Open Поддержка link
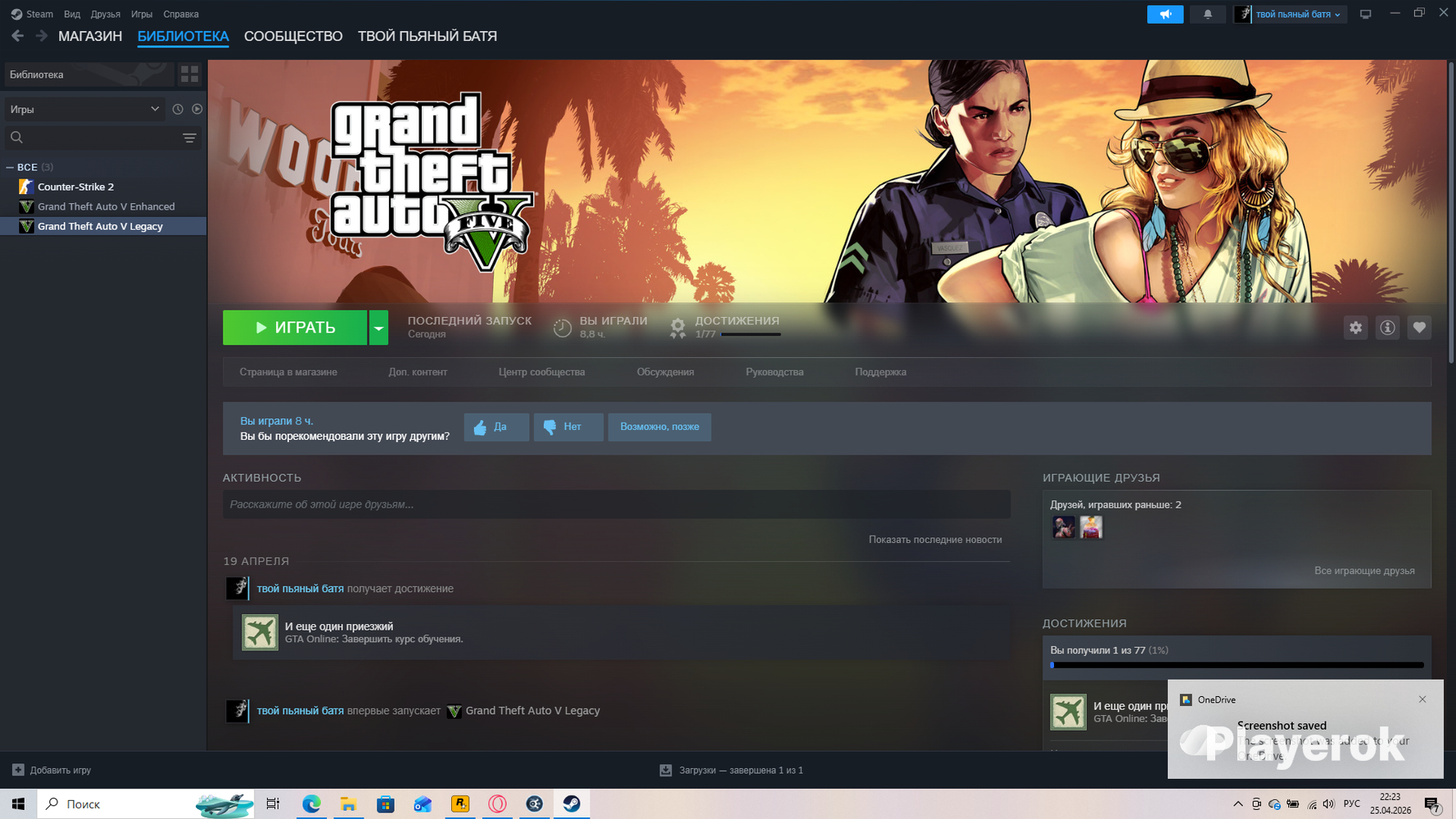This screenshot has height=819, width=1456. pyautogui.click(x=880, y=372)
